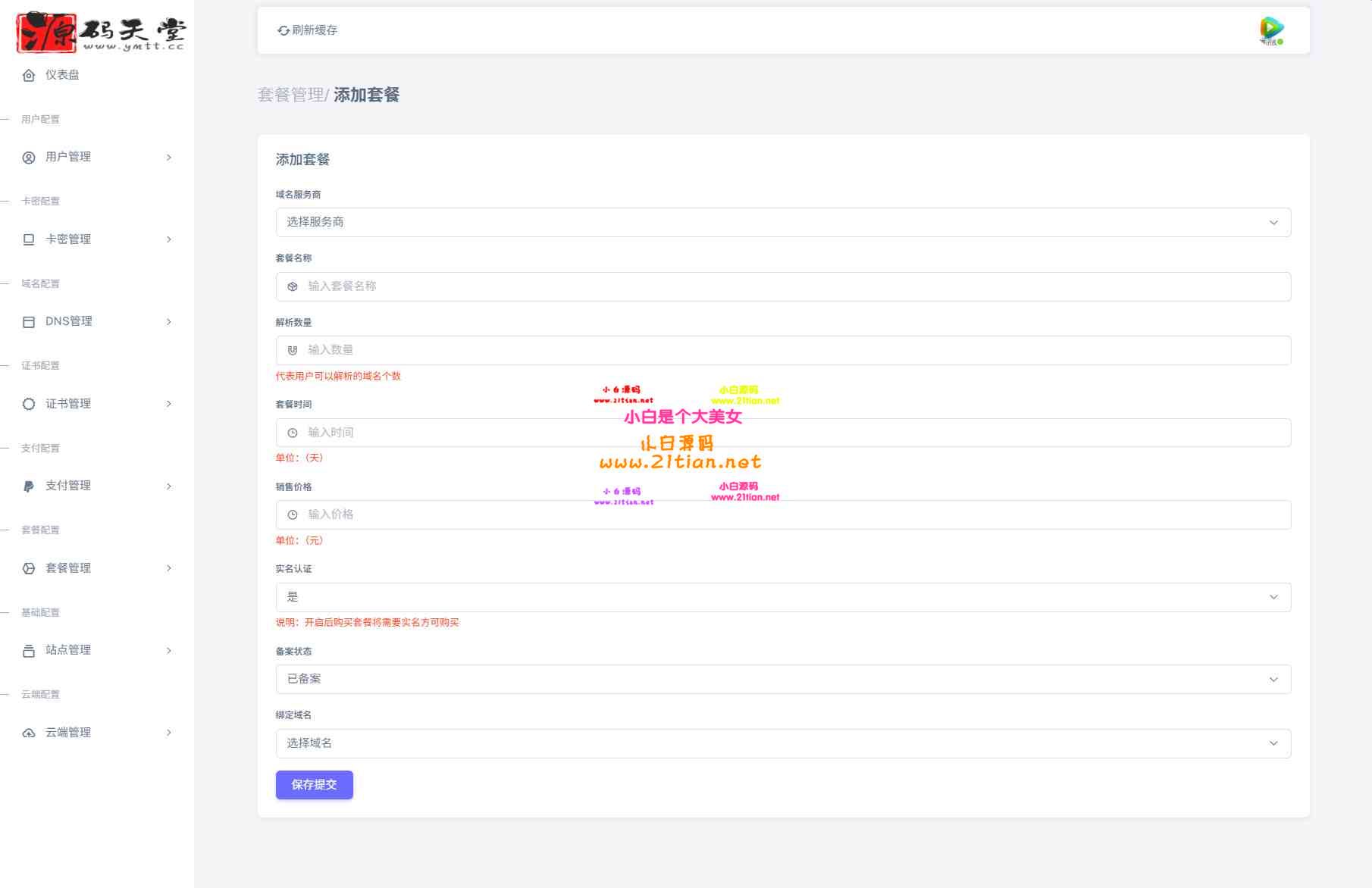Go to 套餐管理 breadcrumb link
The width and height of the screenshot is (1372, 888).
click(290, 95)
